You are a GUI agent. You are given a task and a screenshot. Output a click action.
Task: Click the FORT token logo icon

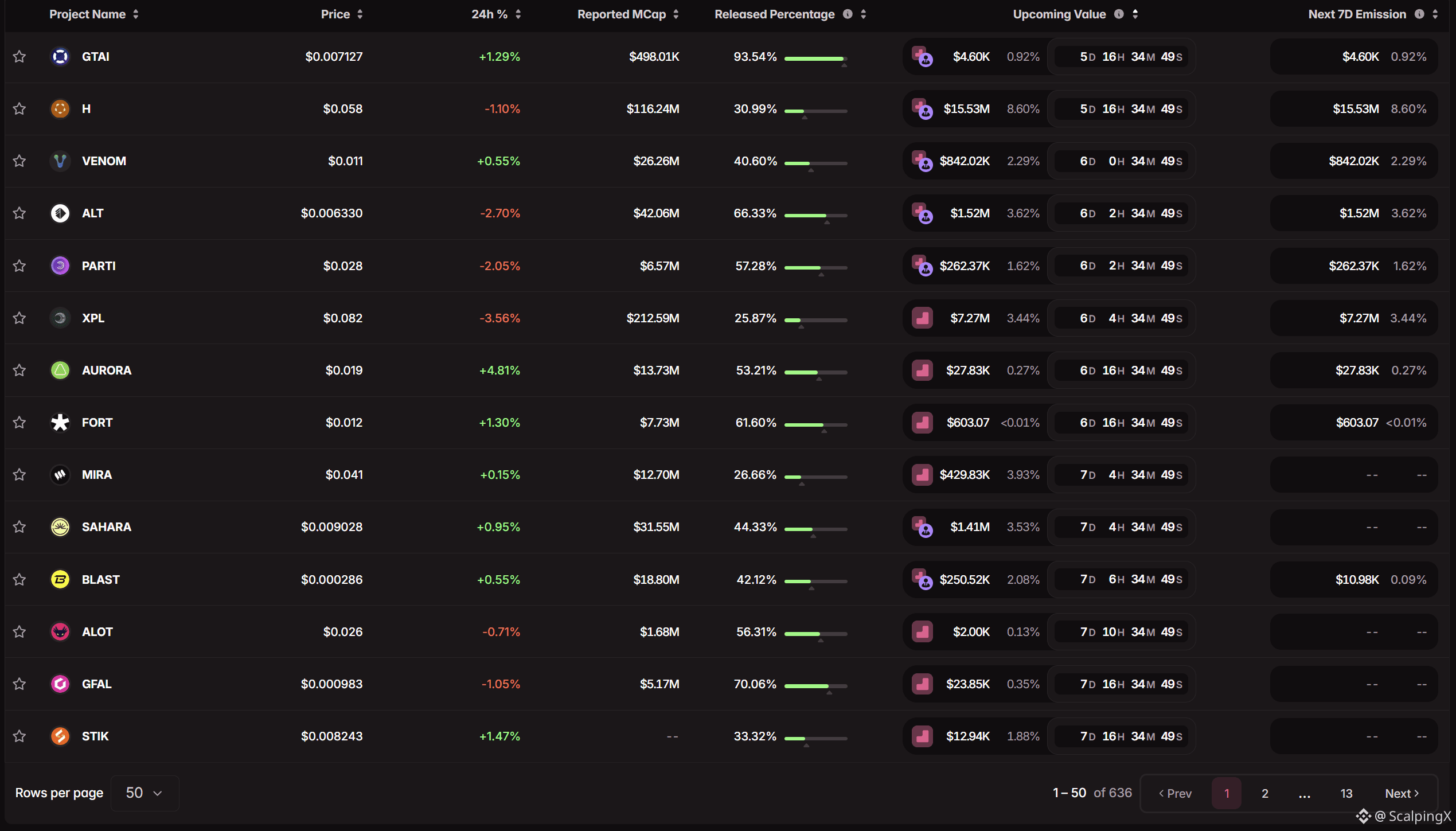[x=60, y=422]
